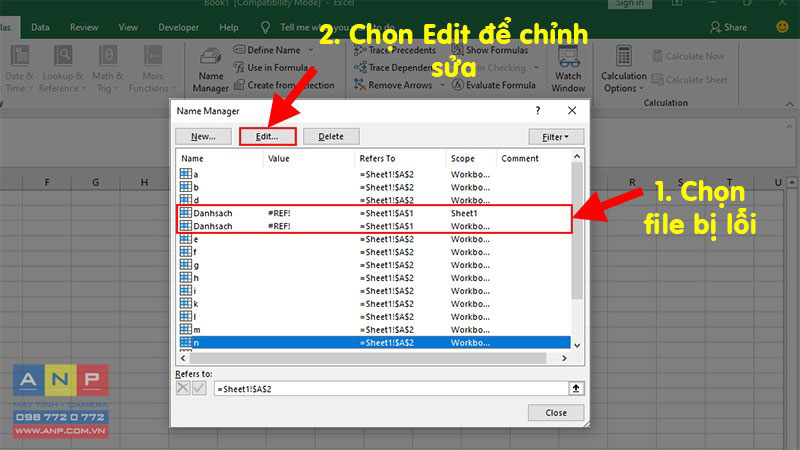Click the list's scroll down arrow
Image resolution: width=800 pixels, height=450 pixels.
coord(577,345)
